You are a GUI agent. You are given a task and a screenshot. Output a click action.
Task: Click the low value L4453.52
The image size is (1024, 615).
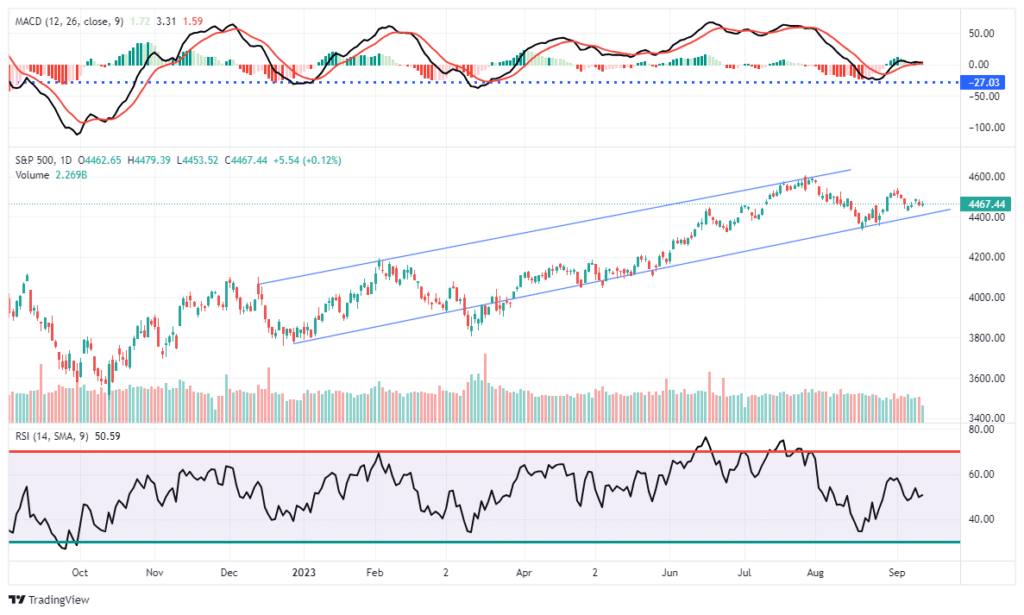click(197, 160)
